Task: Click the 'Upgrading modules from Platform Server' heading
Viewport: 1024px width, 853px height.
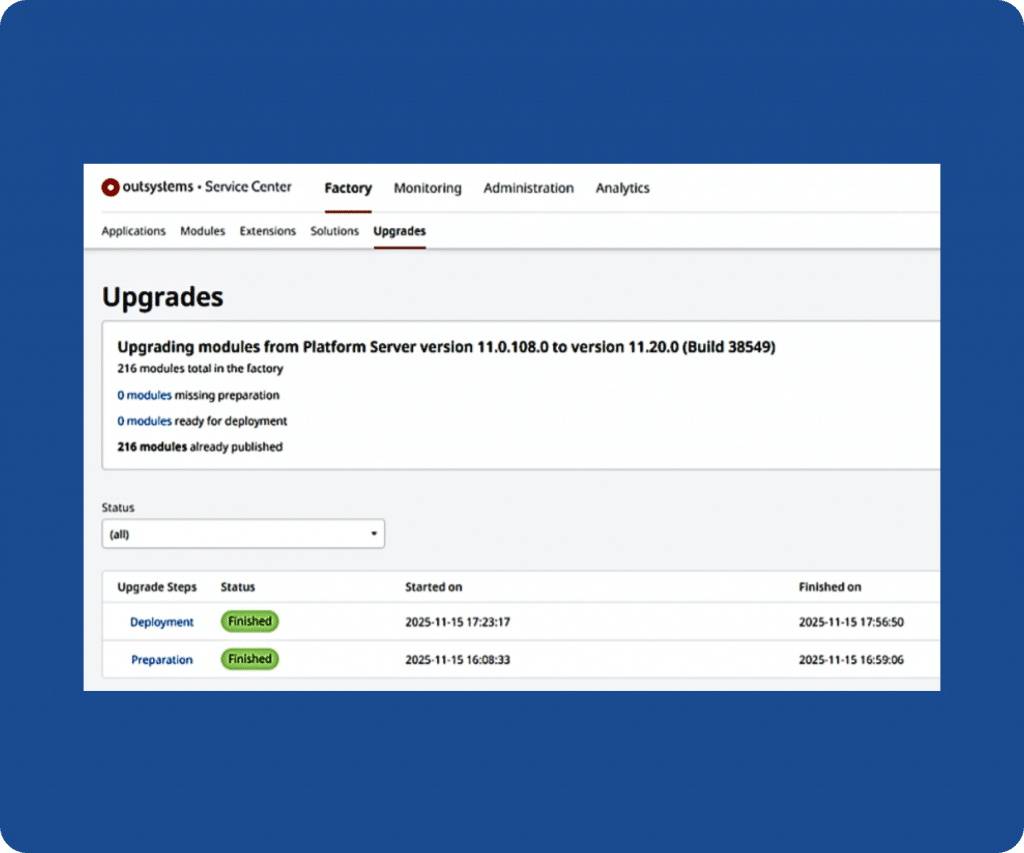Action: point(446,347)
